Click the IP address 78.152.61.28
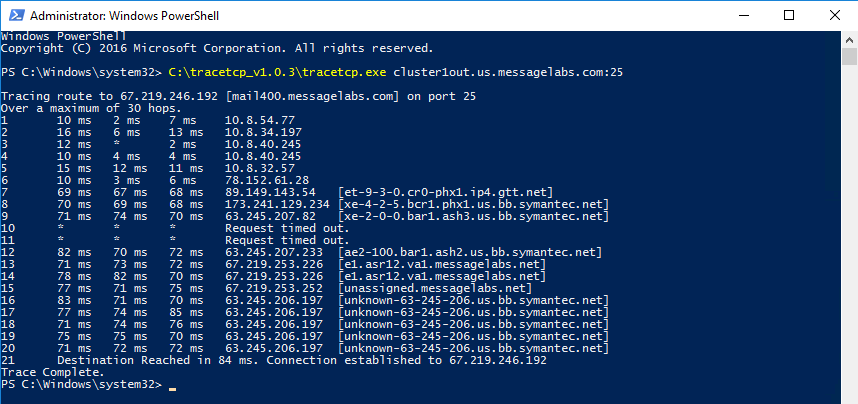Image resolution: width=858 pixels, height=404 pixels. (x=267, y=180)
